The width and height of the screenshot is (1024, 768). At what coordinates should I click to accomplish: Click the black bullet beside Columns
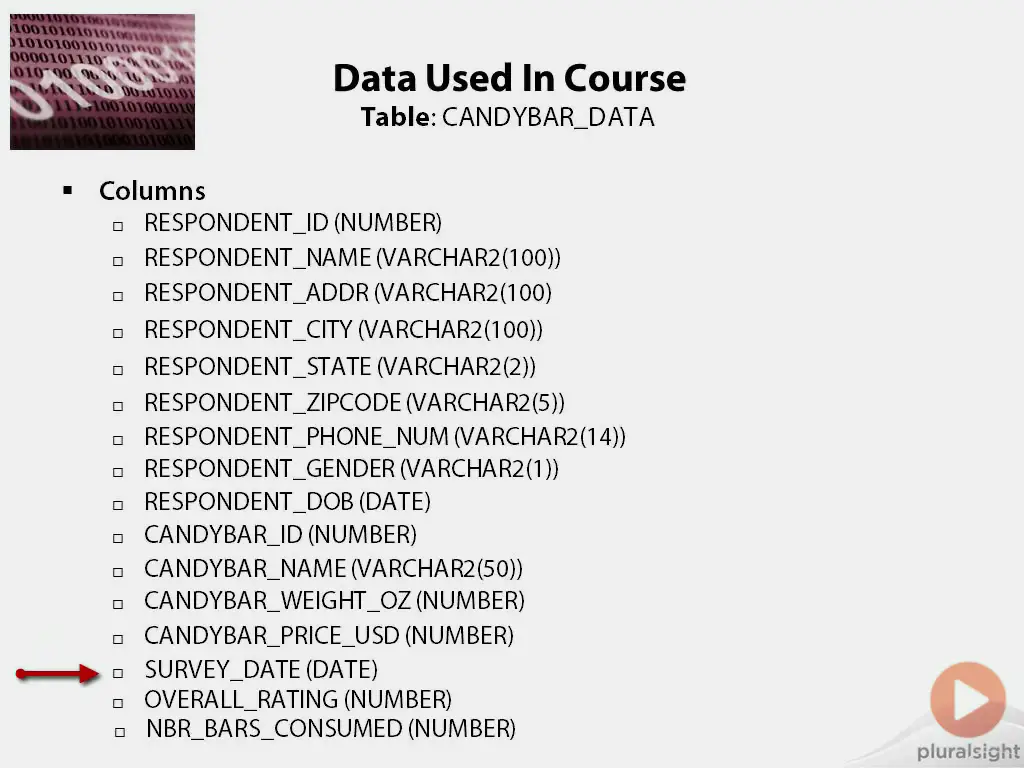(x=68, y=190)
